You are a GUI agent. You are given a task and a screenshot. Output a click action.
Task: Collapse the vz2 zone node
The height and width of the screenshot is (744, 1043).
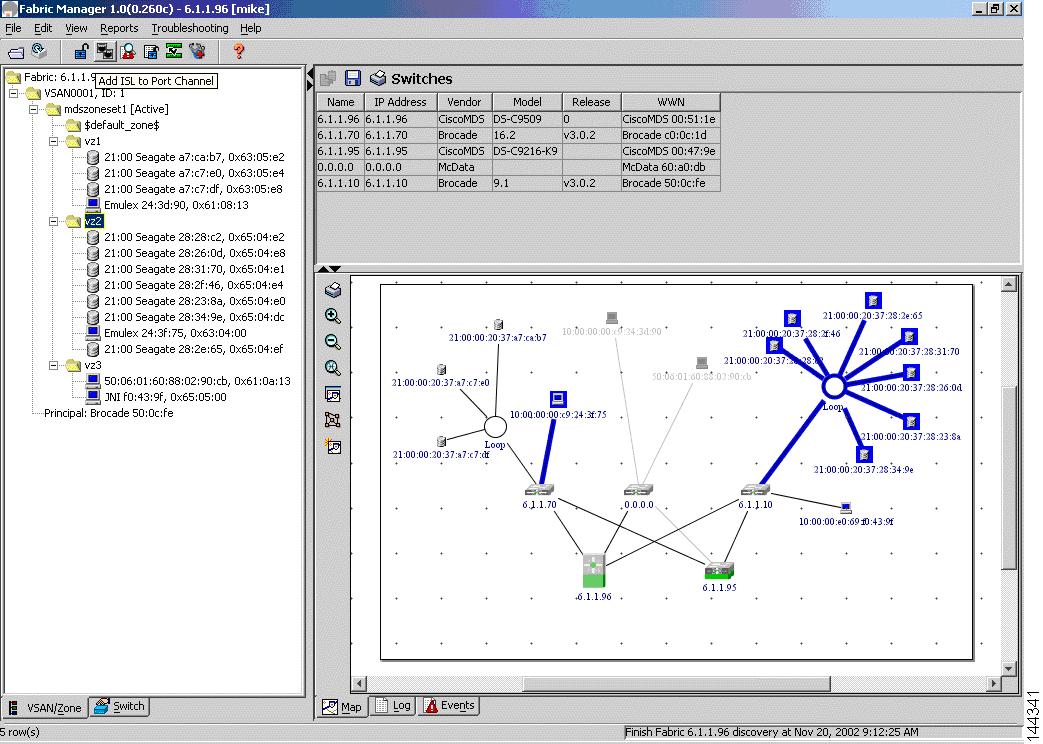tap(53, 222)
